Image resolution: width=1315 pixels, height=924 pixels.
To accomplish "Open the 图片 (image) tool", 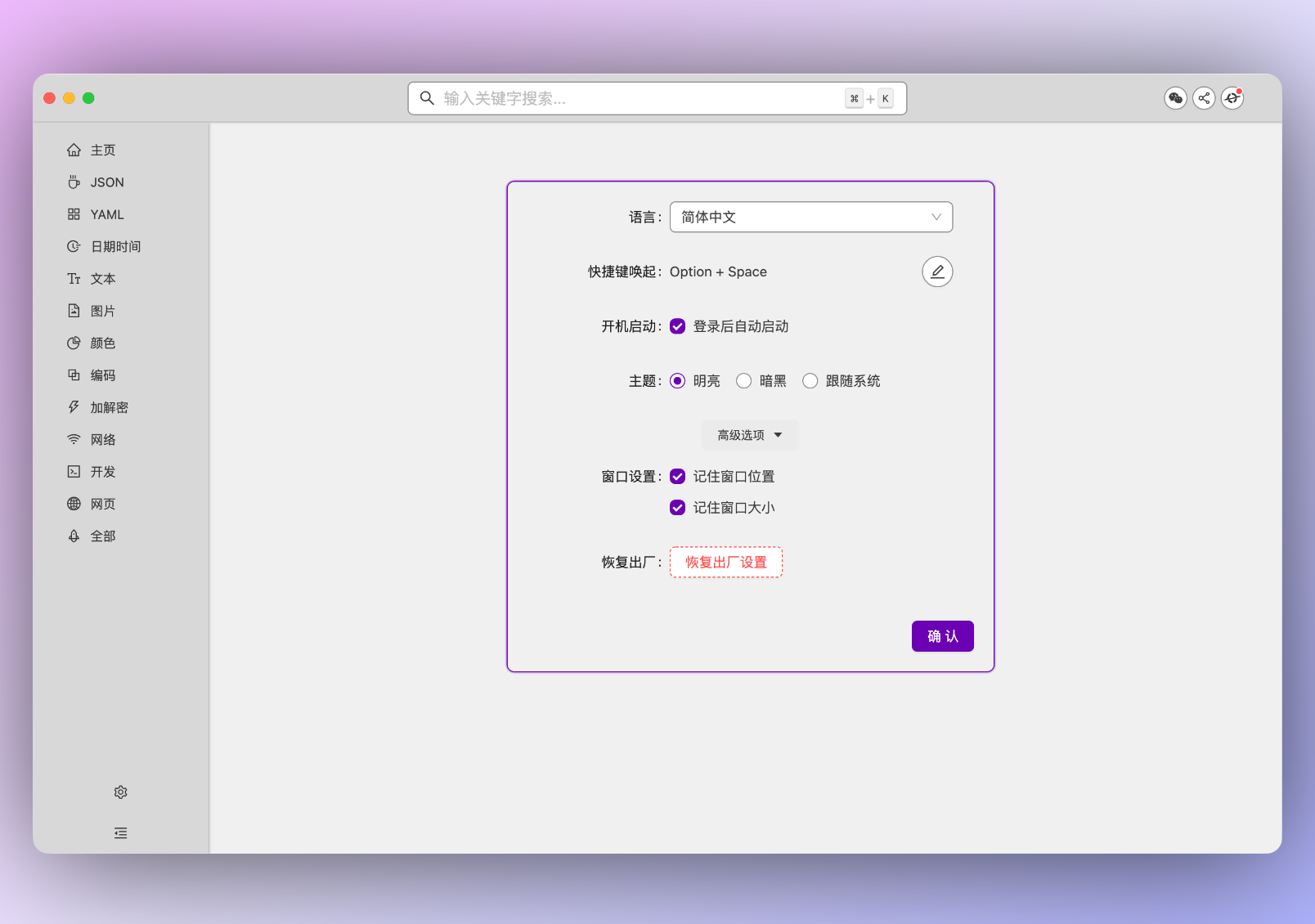I will click(103, 310).
